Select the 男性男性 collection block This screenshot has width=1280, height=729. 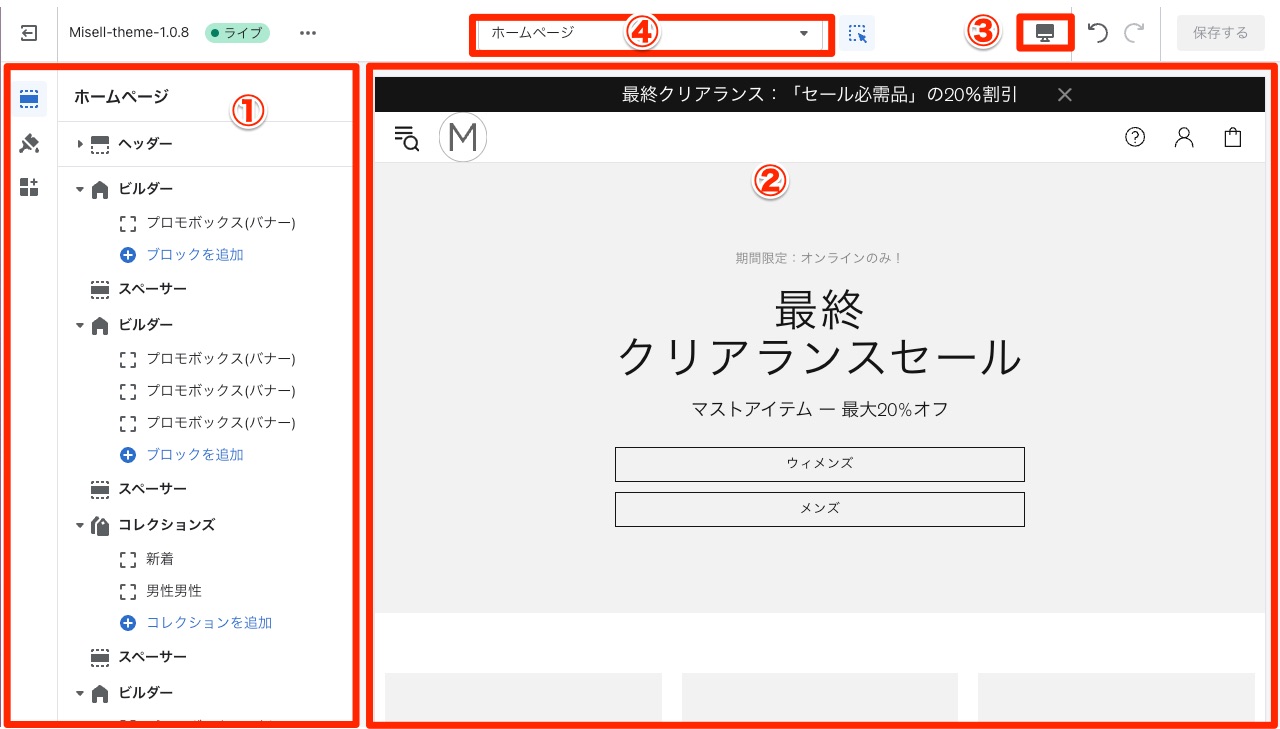click(174, 591)
